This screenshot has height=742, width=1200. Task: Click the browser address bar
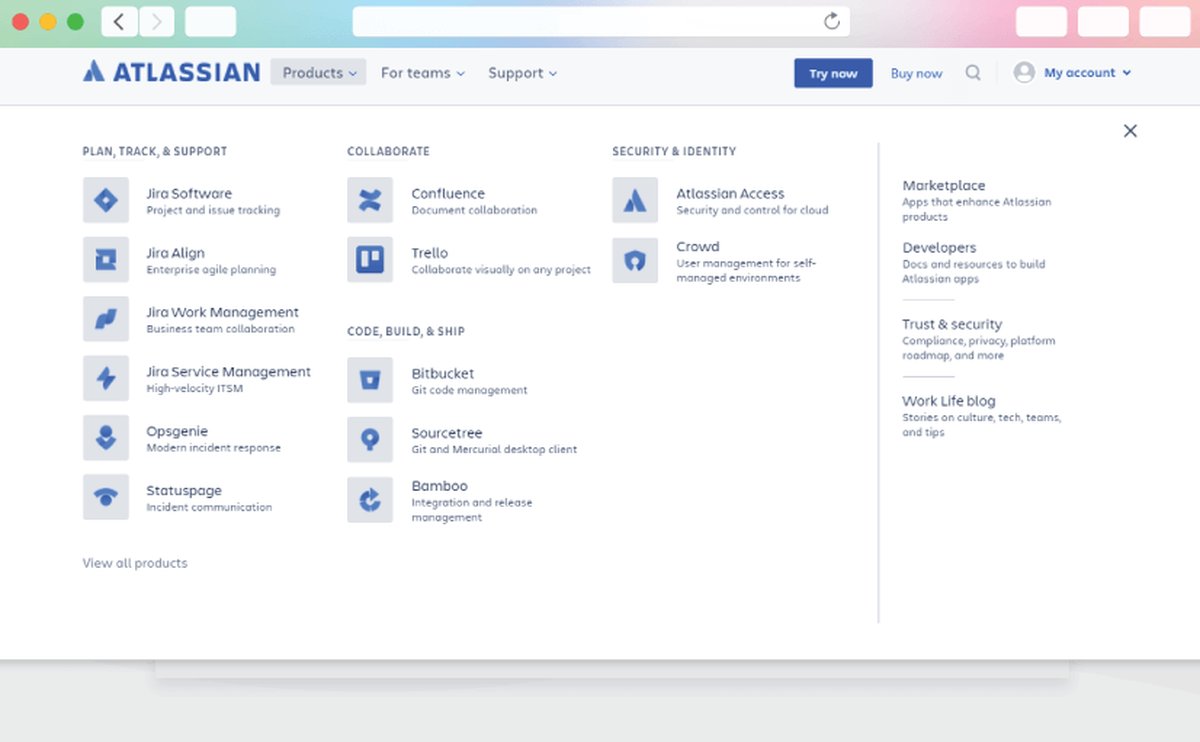coord(590,21)
